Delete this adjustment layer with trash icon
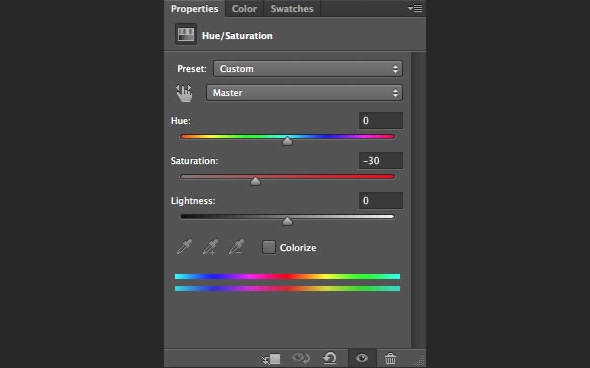Image resolution: width=590 pixels, height=368 pixels. pyautogui.click(x=390, y=358)
